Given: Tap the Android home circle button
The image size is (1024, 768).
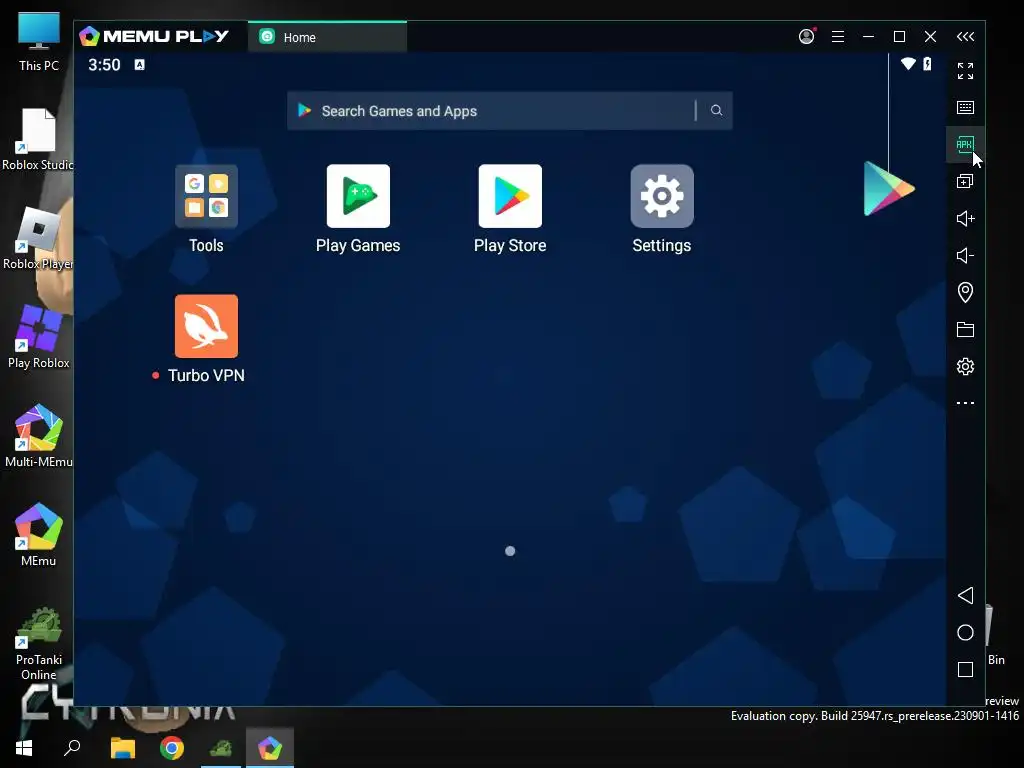Looking at the screenshot, I should pos(965,632).
